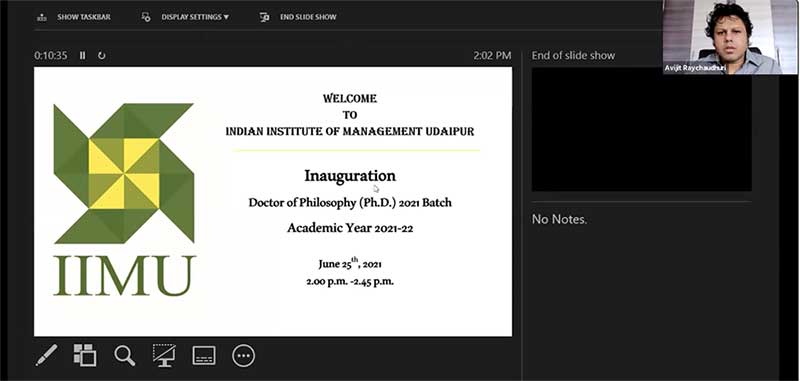800x381 pixels.
Task: Select the pen and laser pointer tools
Action: click(46, 355)
